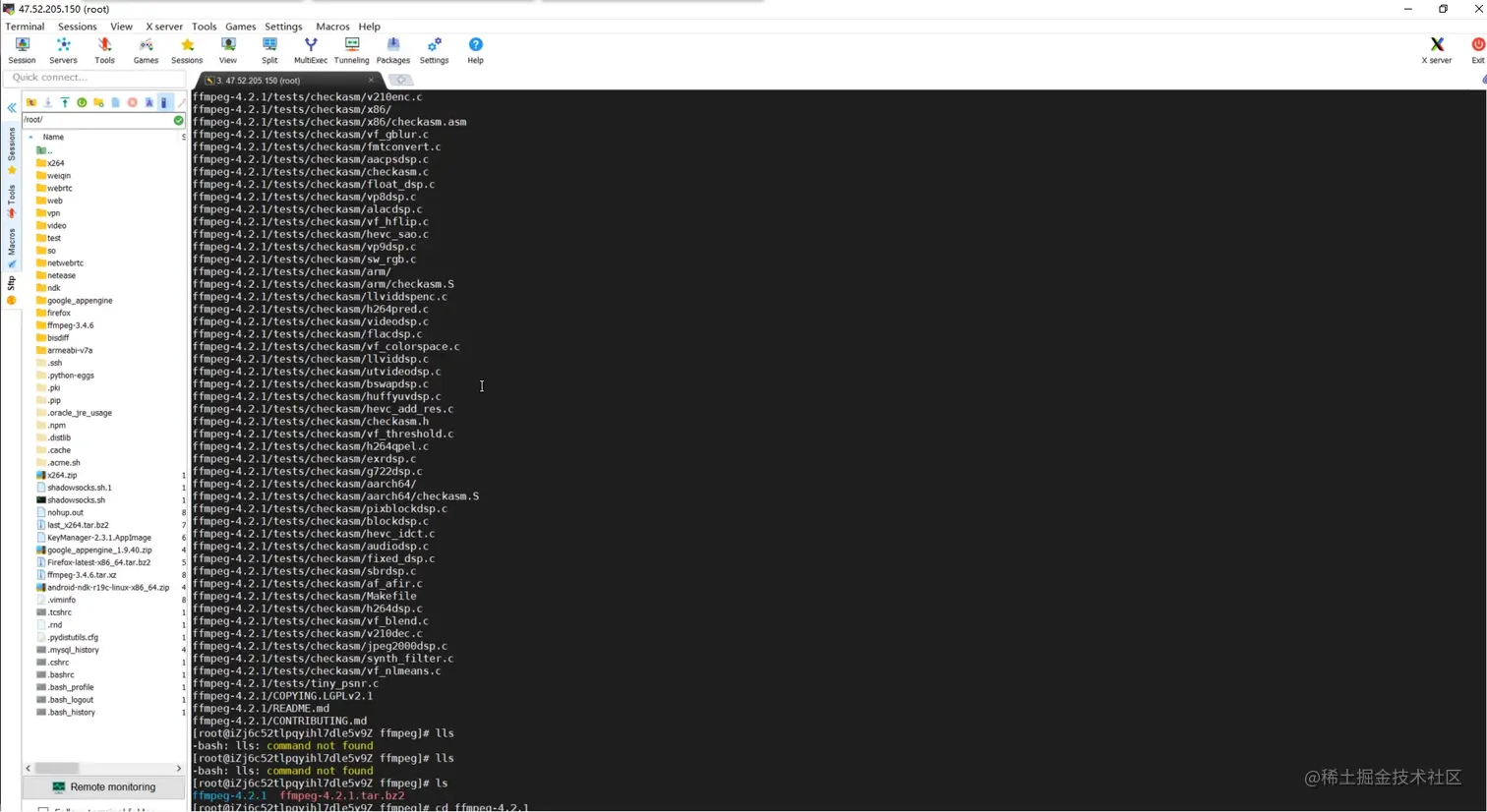
Task: Select the nohup.out file
Action: click(60, 512)
